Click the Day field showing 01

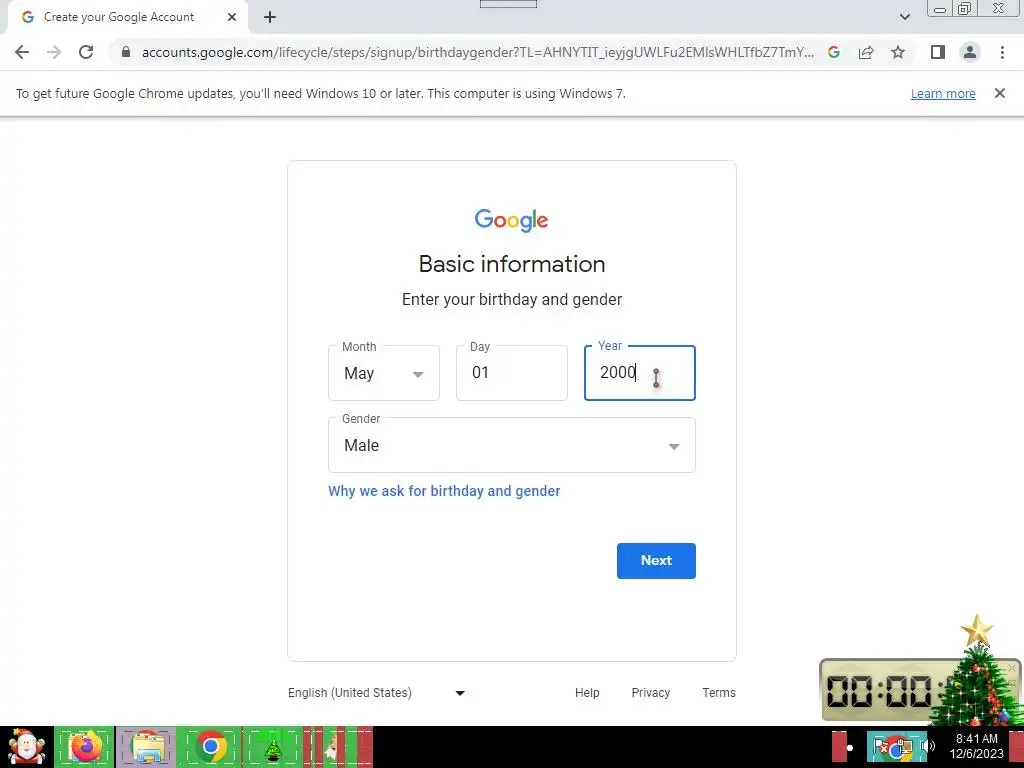pos(511,373)
